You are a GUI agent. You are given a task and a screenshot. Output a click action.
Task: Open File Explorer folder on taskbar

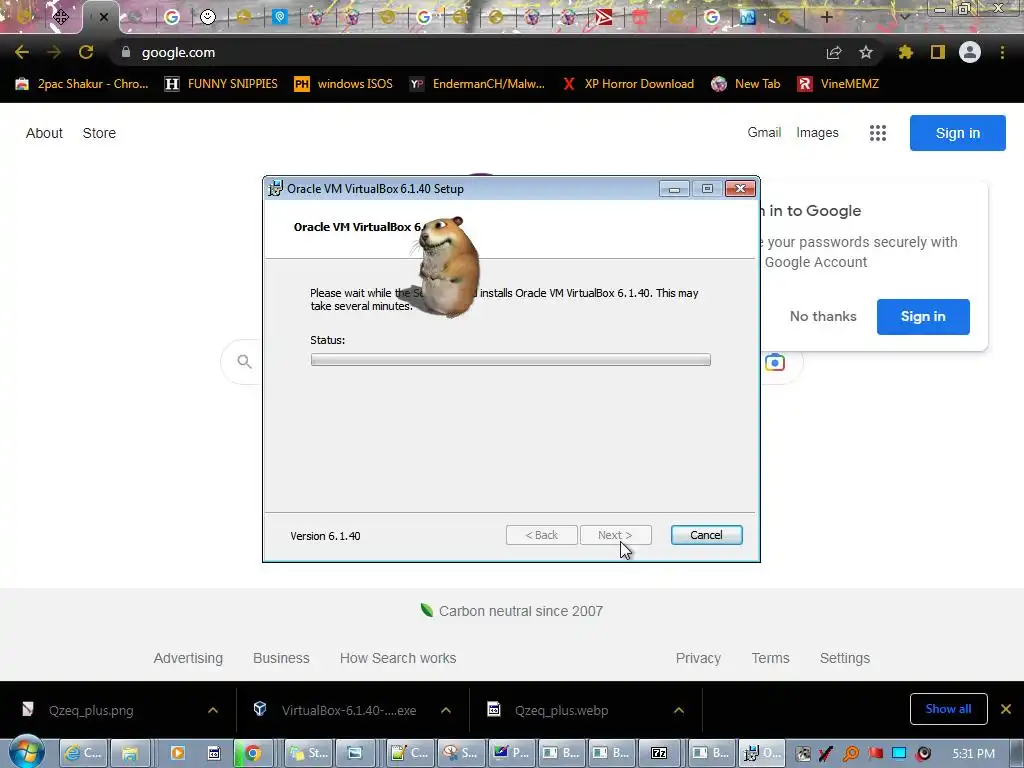[x=130, y=753]
